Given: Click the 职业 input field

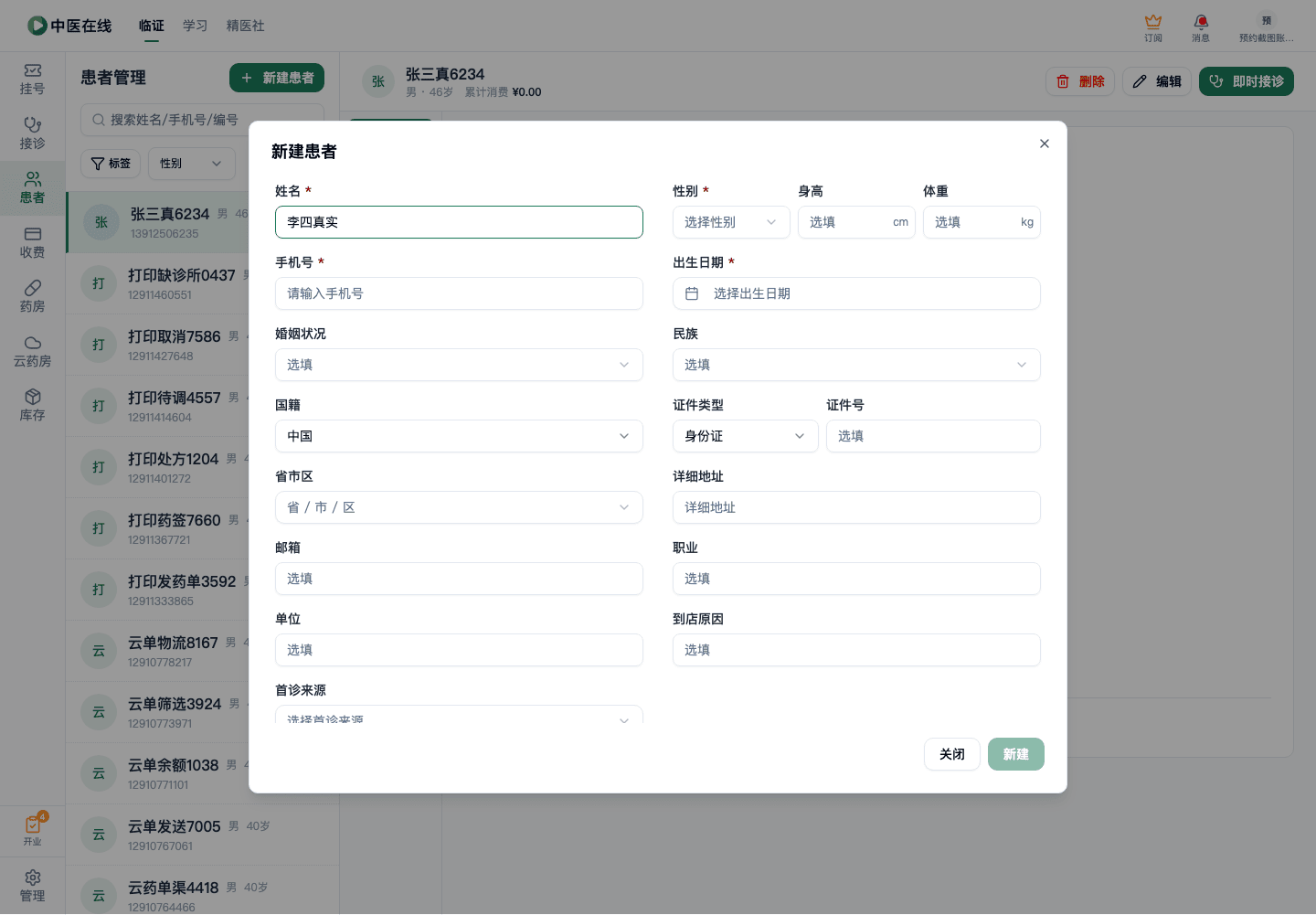Looking at the screenshot, I should pyautogui.click(x=856, y=579).
